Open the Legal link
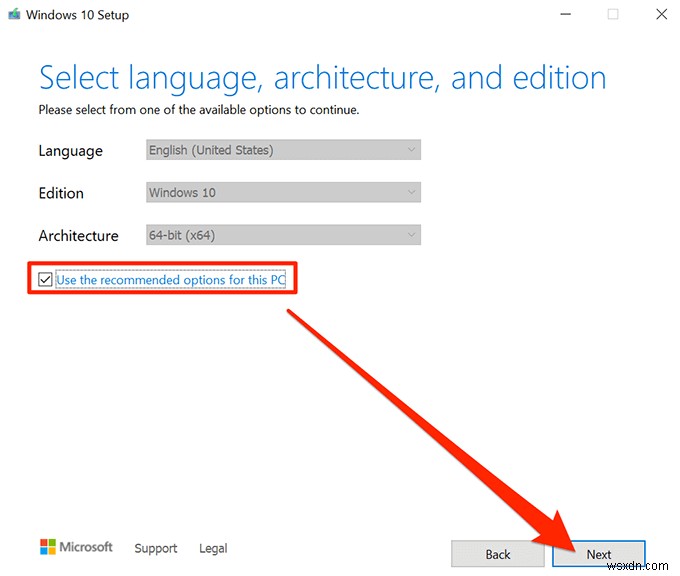 coord(213,548)
